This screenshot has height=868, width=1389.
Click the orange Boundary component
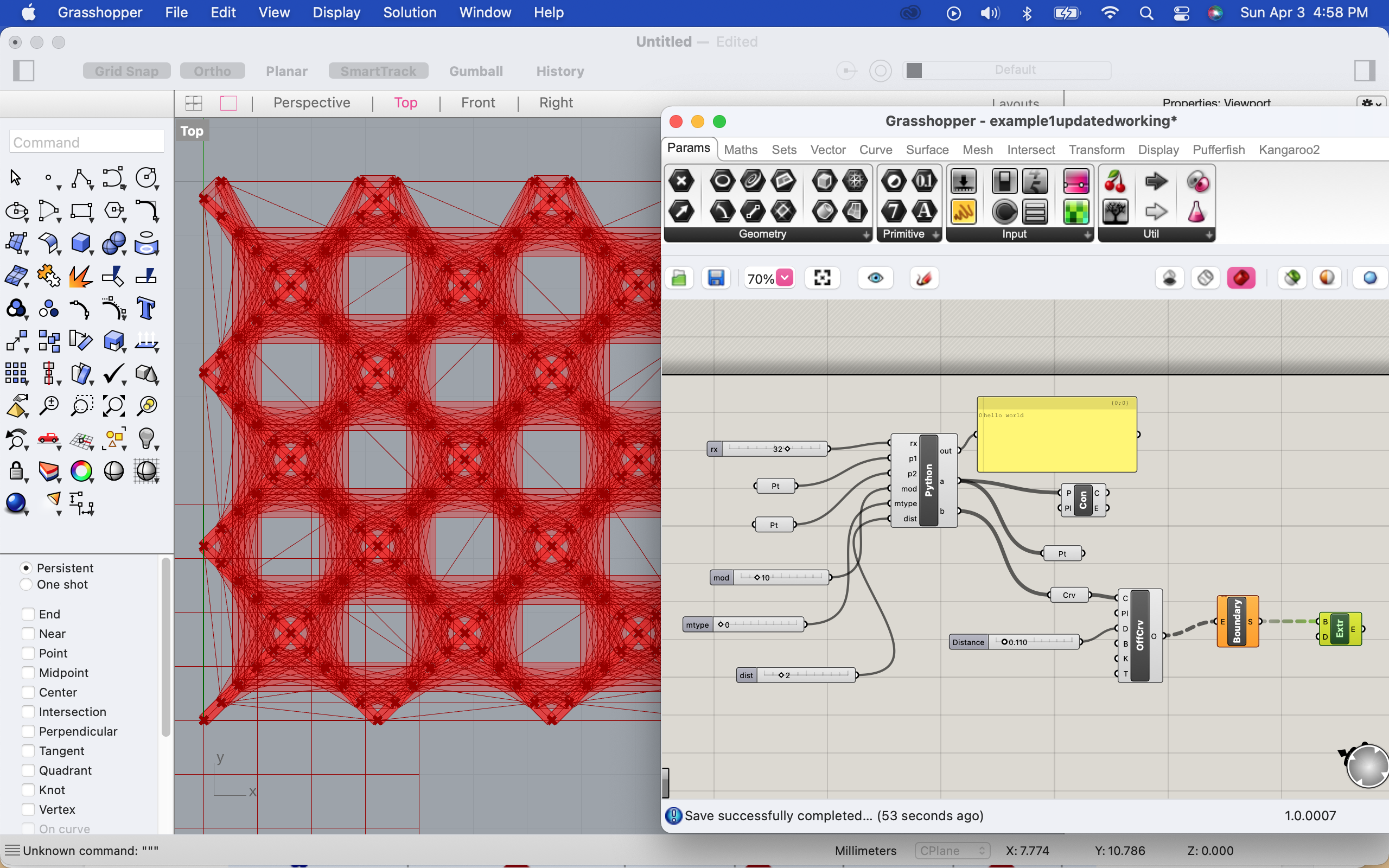1238,621
